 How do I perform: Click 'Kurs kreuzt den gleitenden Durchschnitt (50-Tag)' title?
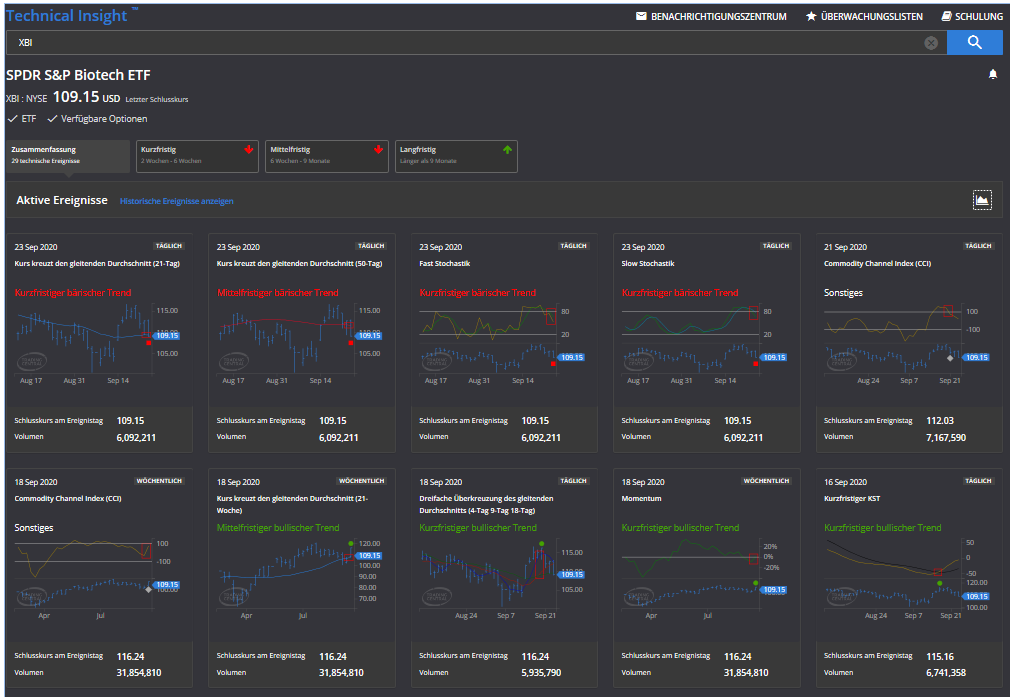pos(300,263)
